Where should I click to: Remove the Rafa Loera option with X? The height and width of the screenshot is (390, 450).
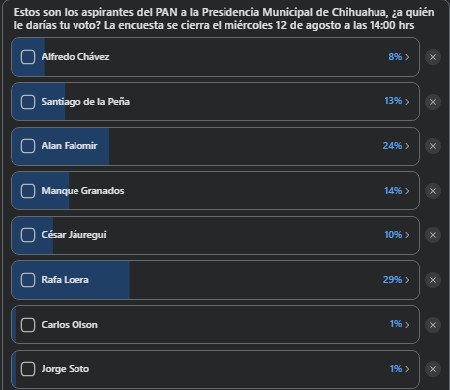433,280
